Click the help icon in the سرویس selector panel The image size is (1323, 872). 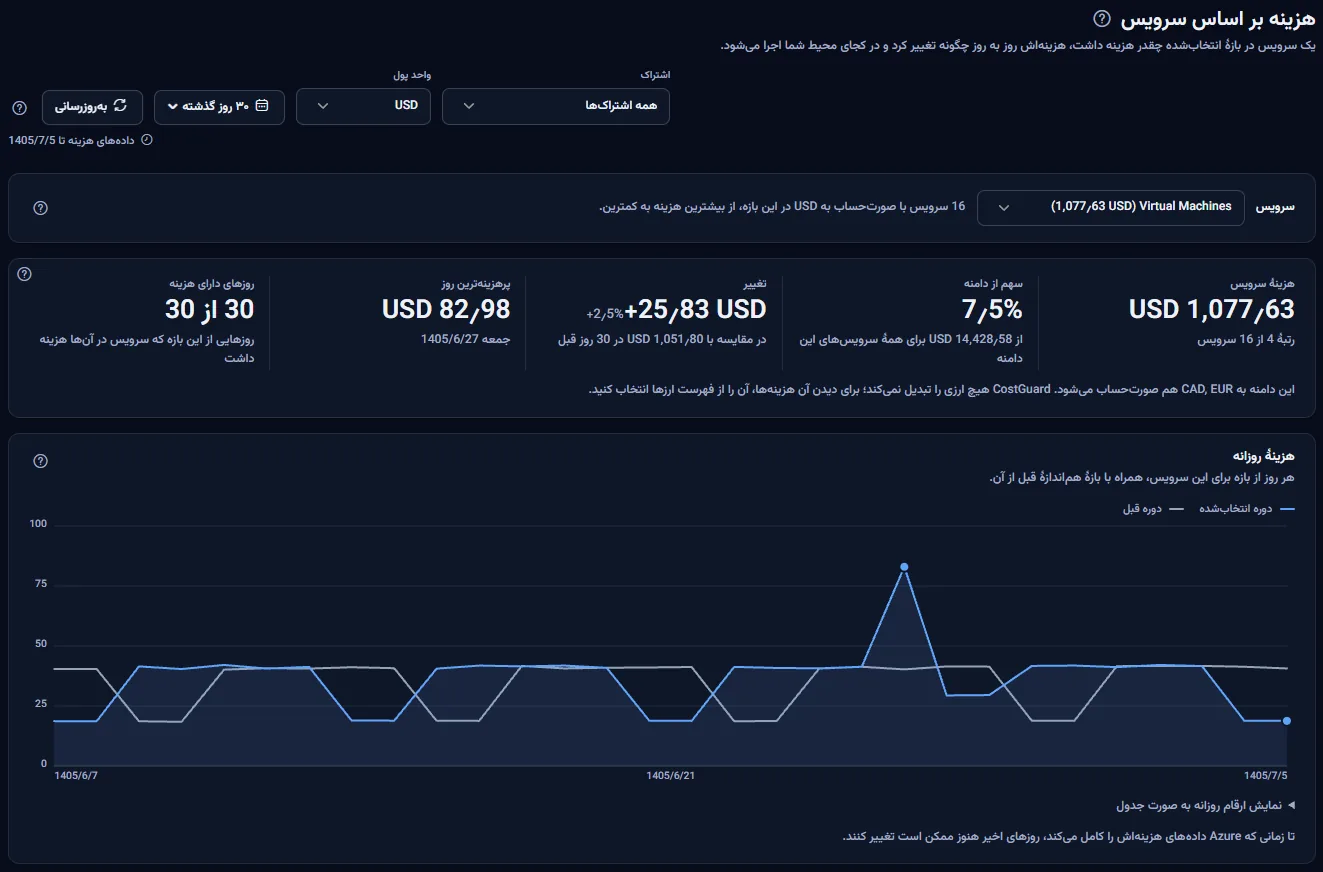pyautogui.click(x=40, y=208)
